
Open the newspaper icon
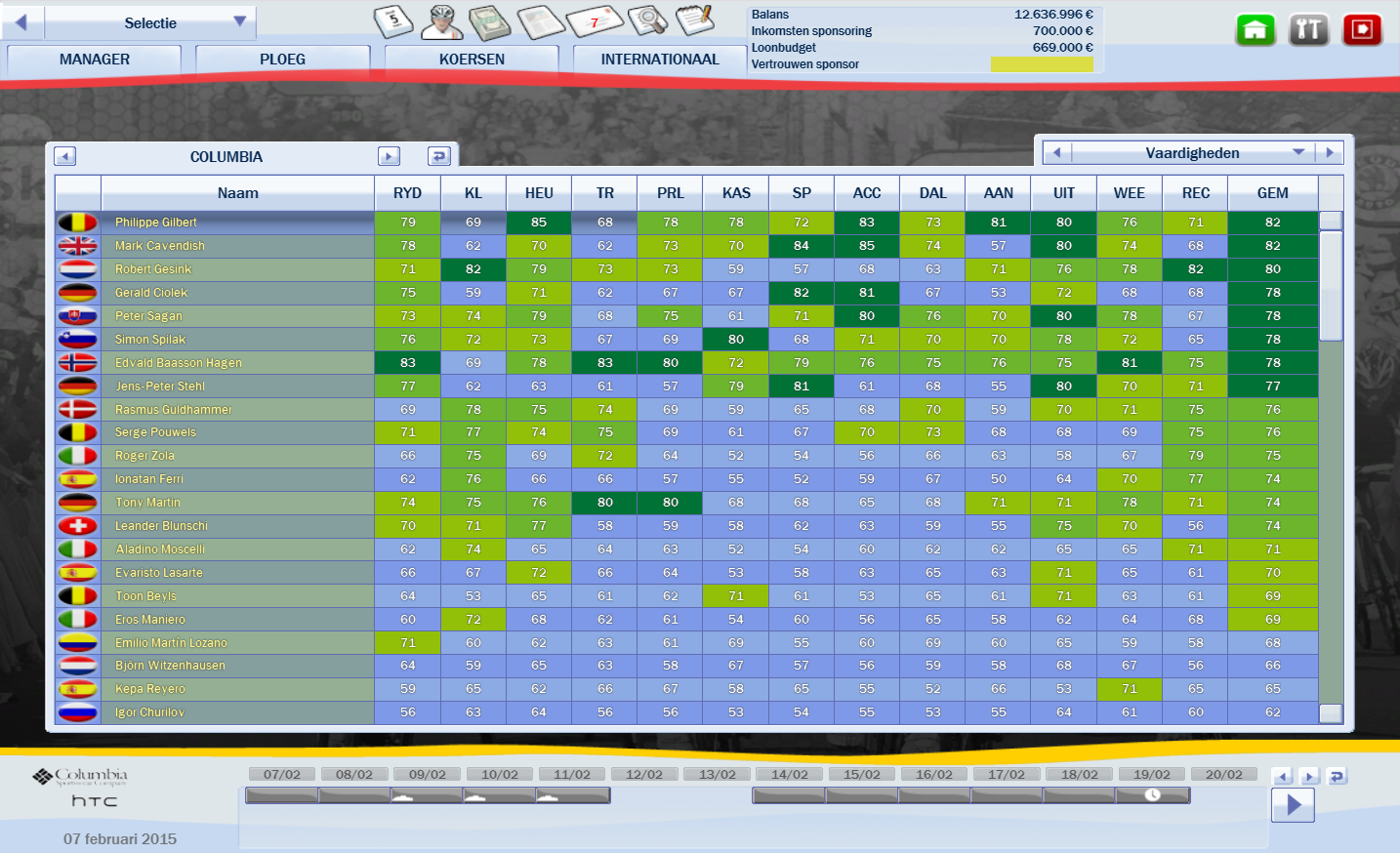(x=540, y=20)
